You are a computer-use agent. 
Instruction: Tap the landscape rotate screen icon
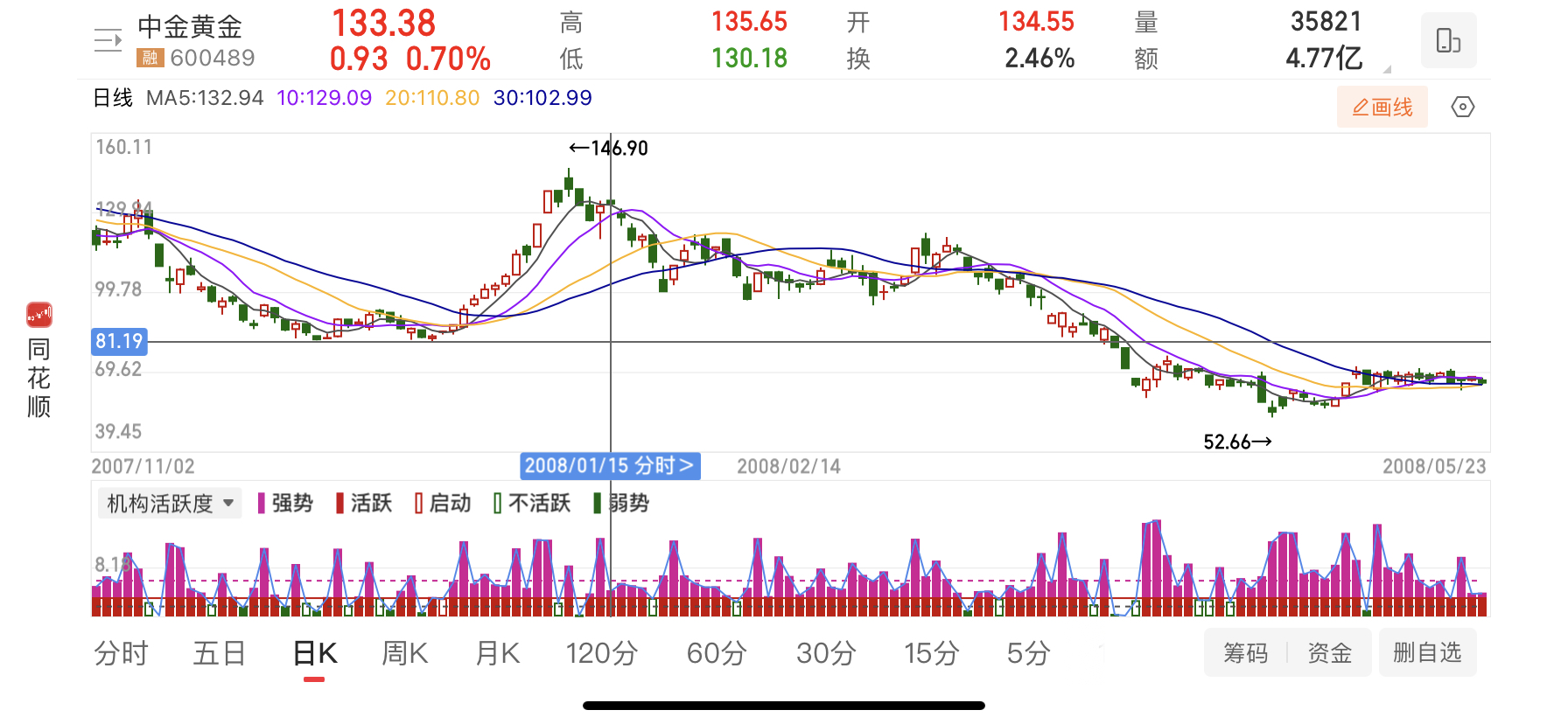[x=1448, y=40]
